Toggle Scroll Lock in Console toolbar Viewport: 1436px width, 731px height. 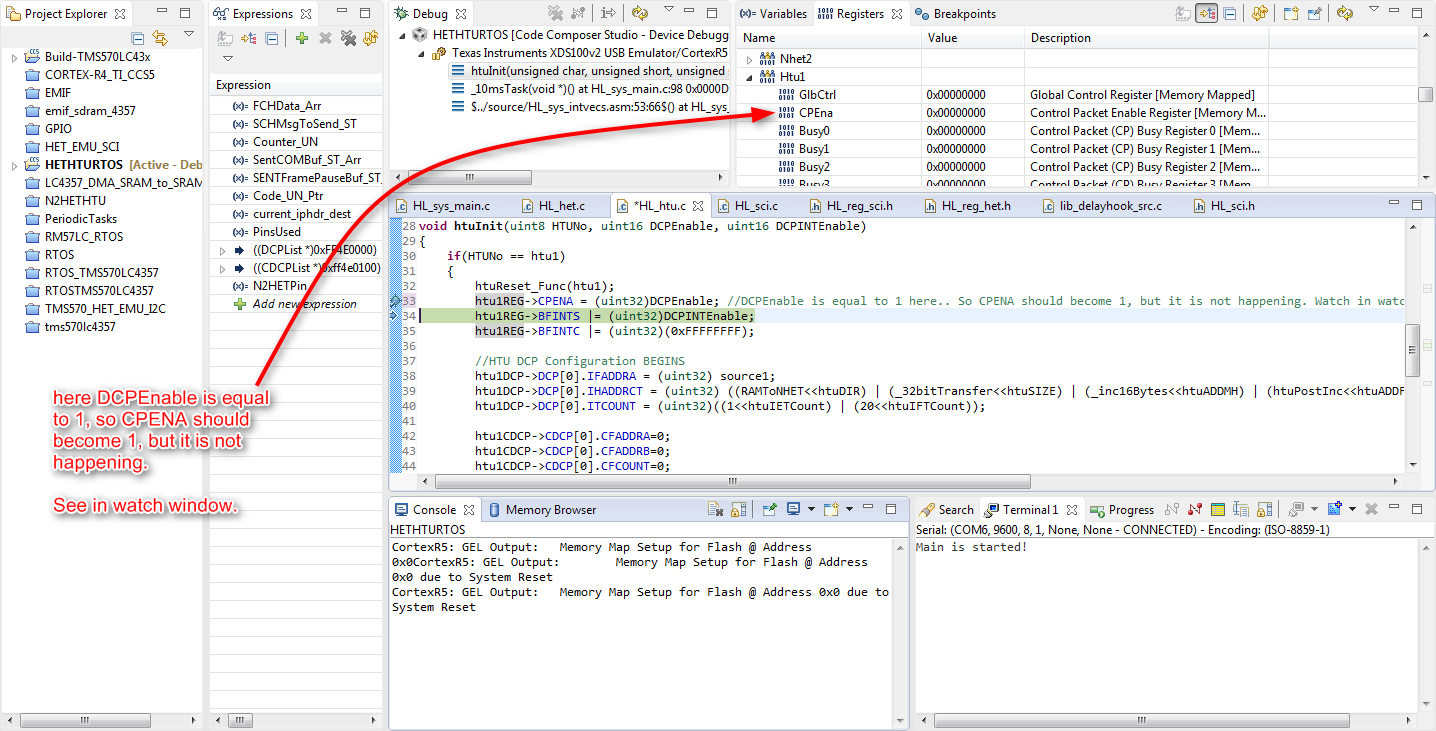pyautogui.click(x=739, y=509)
